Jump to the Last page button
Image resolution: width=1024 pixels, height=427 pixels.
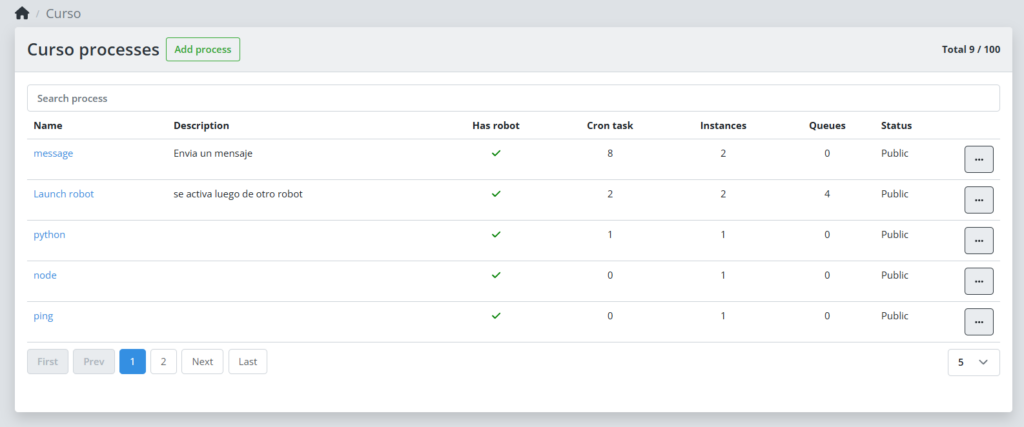(x=248, y=362)
